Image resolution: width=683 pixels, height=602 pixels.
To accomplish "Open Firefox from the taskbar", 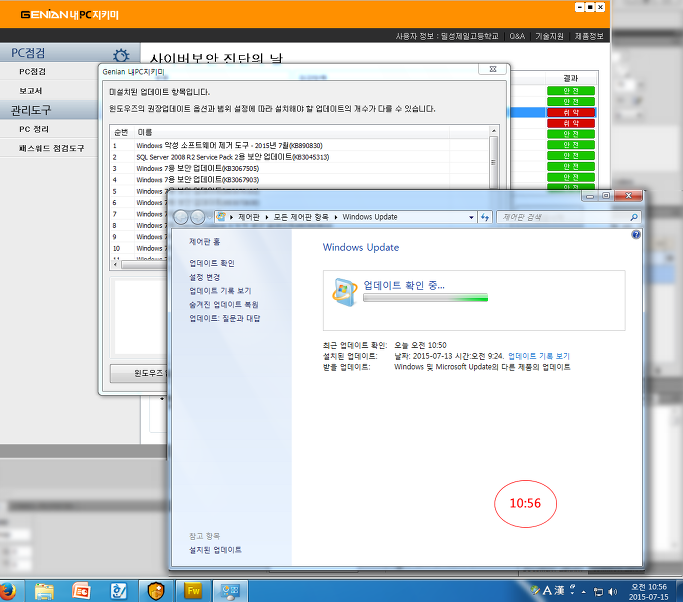I will pos(7,591).
